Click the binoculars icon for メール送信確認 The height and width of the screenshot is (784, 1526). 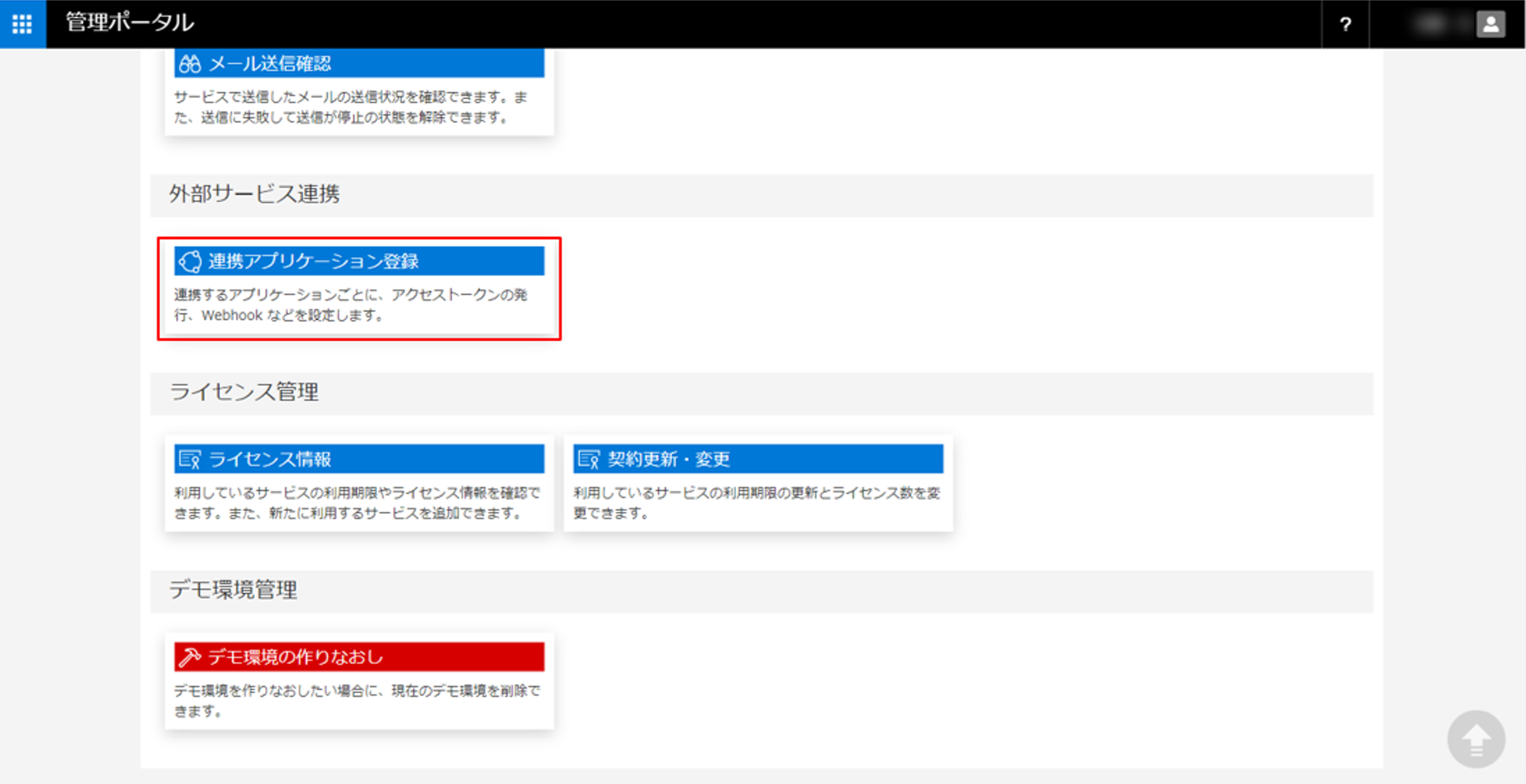point(190,63)
